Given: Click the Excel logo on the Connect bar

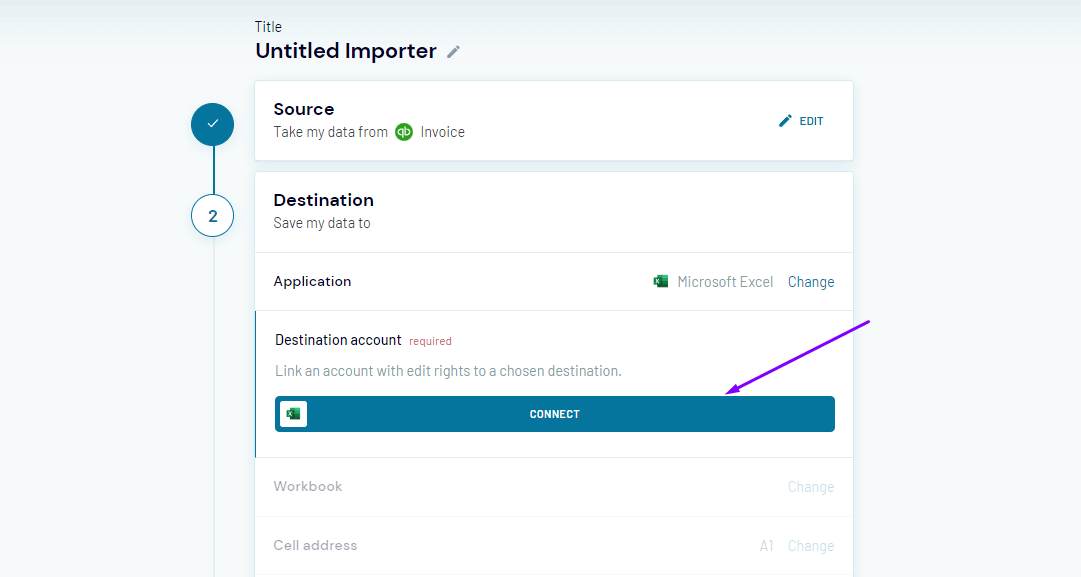Looking at the screenshot, I should 293,414.
